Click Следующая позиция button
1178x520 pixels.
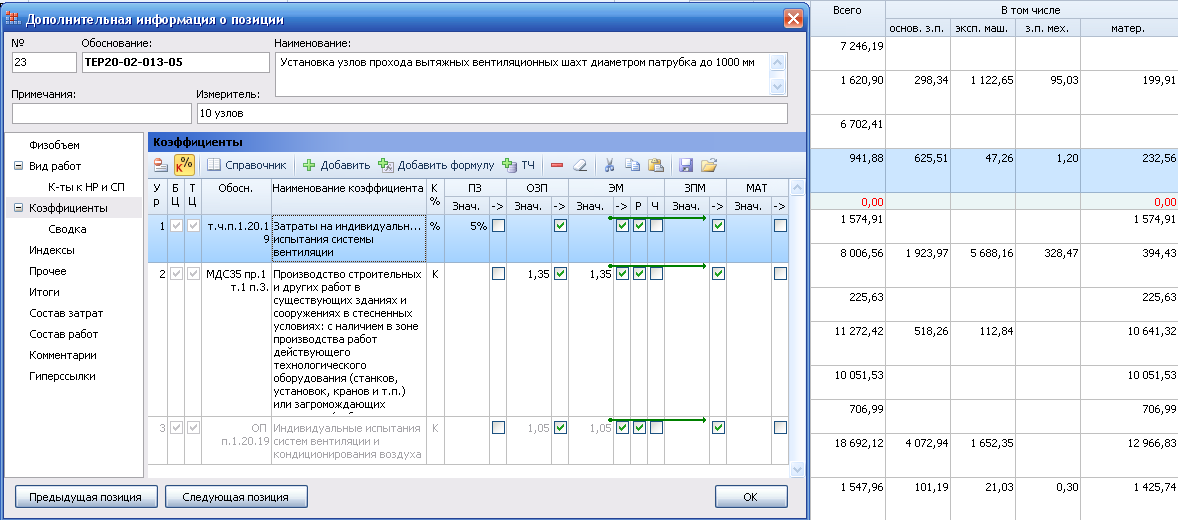tap(237, 497)
